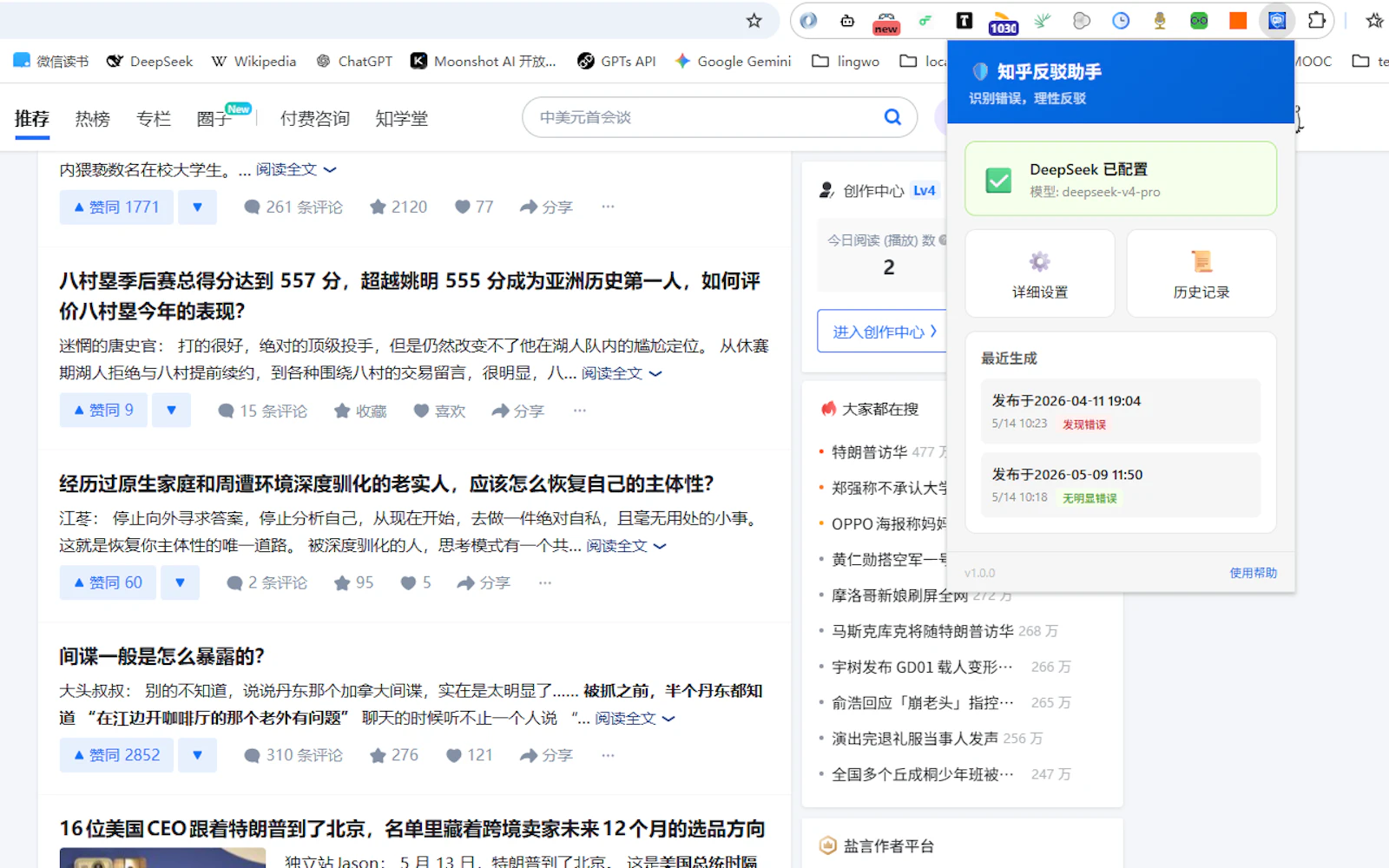Viewport: 1389px width, 868px height.
Task: Click the DeepSeek 已配置 status card
Action: click(x=1121, y=179)
